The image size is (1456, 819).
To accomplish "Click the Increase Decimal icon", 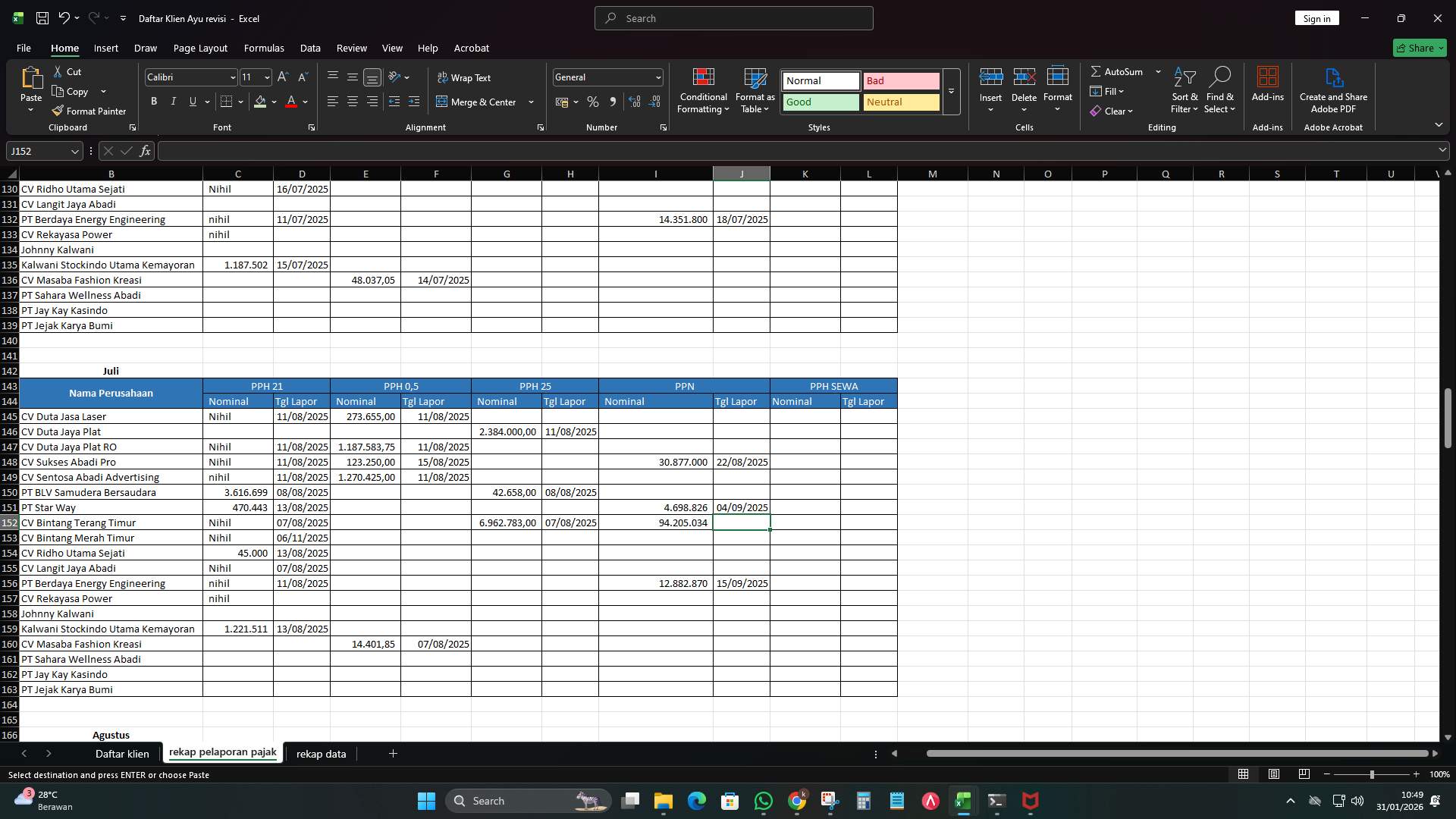I will click(x=635, y=102).
